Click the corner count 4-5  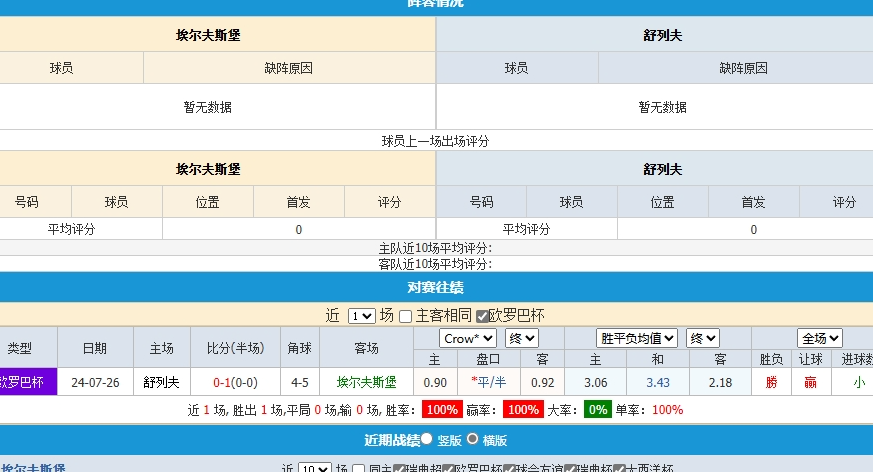pyautogui.click(x=300, y=383)
